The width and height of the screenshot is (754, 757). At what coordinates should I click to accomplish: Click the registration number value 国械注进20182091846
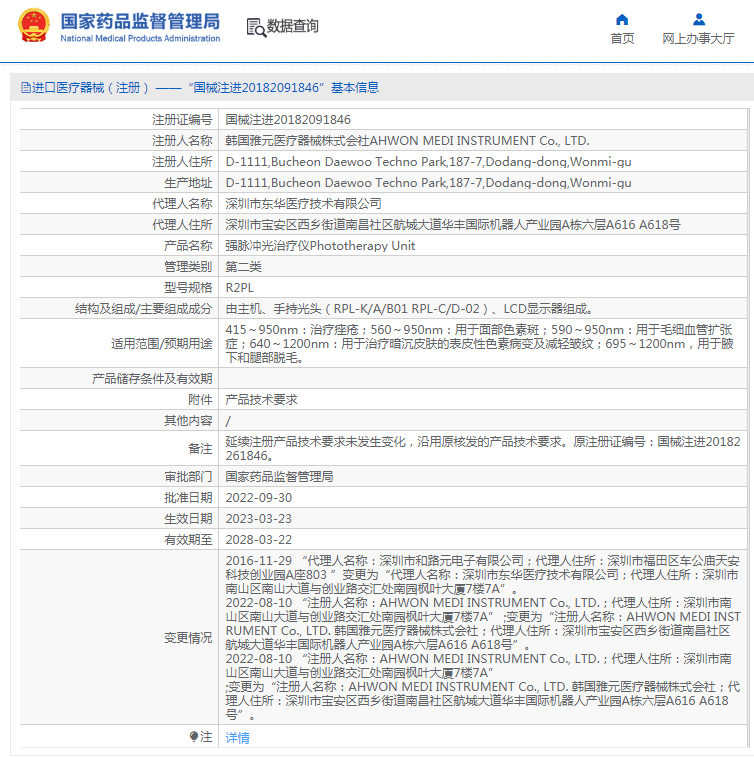click(x=288, y=119)
